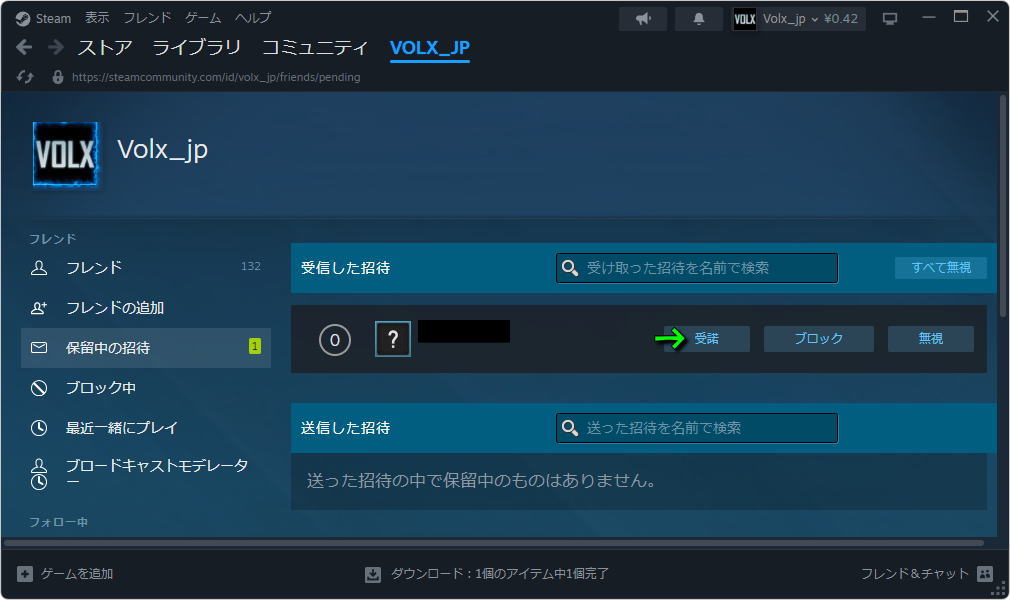The width and height of the screenshot is (1010, 600).
Task: Click the Friends & Chat icon
Action: pos(984,574)
